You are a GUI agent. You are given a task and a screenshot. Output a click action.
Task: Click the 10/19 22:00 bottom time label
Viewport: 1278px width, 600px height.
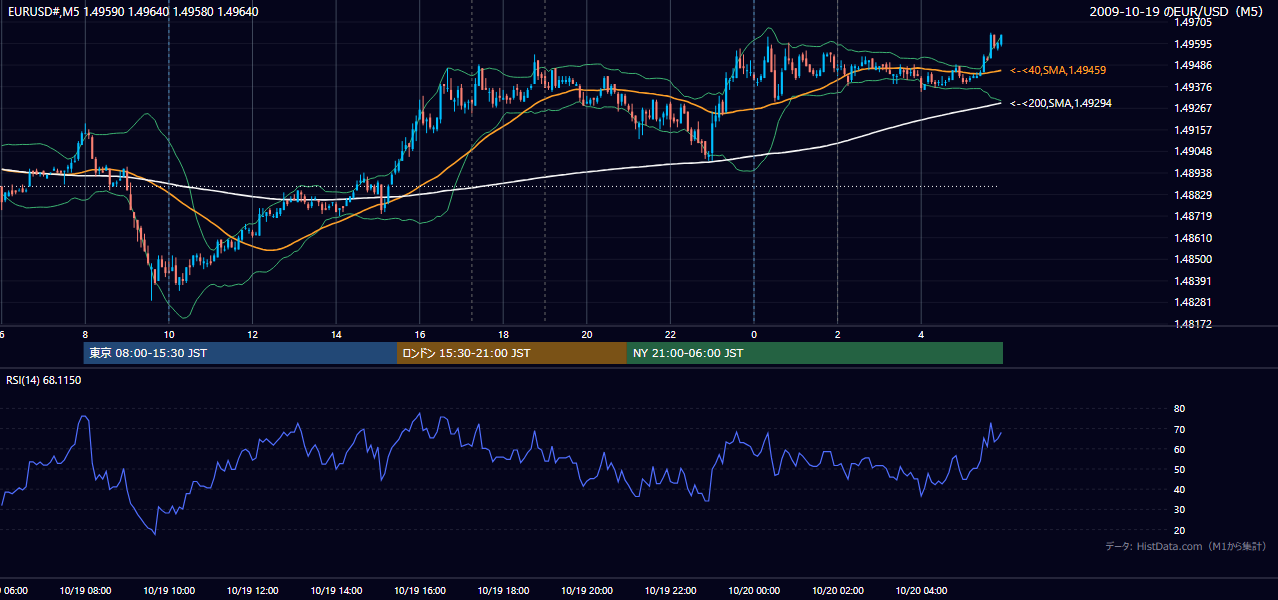click(670, 590)
